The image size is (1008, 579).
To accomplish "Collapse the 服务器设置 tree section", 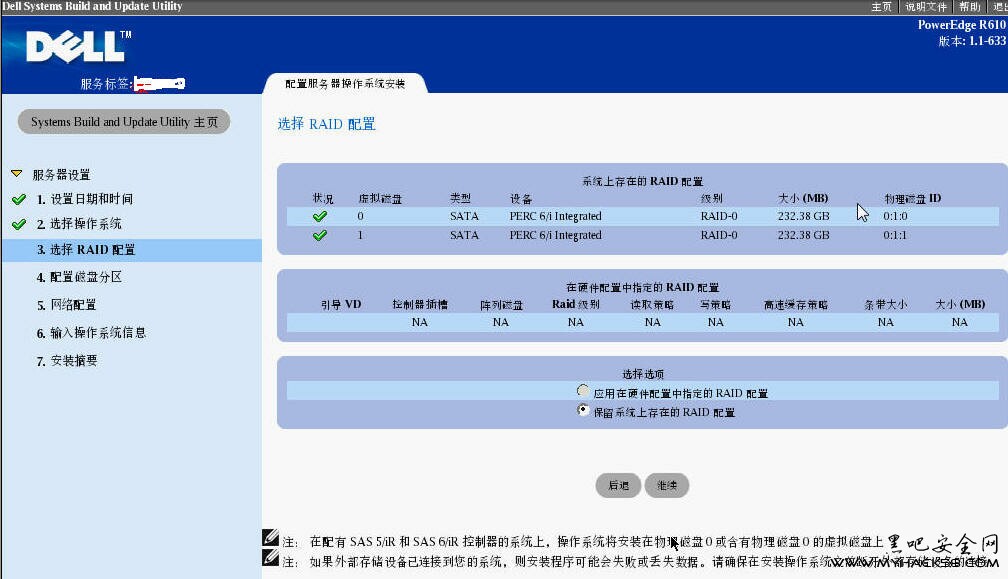I will coord(17,175).
